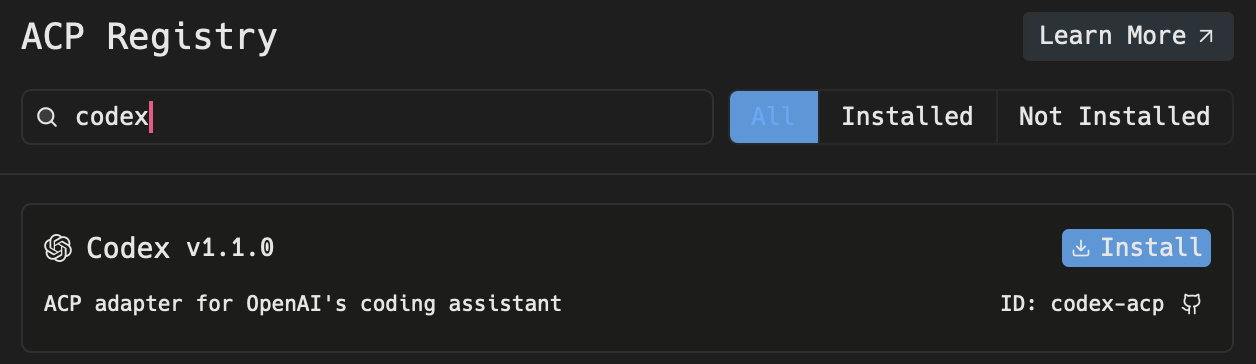
Task: Switch filter to Installed
Action: point(907,117)
